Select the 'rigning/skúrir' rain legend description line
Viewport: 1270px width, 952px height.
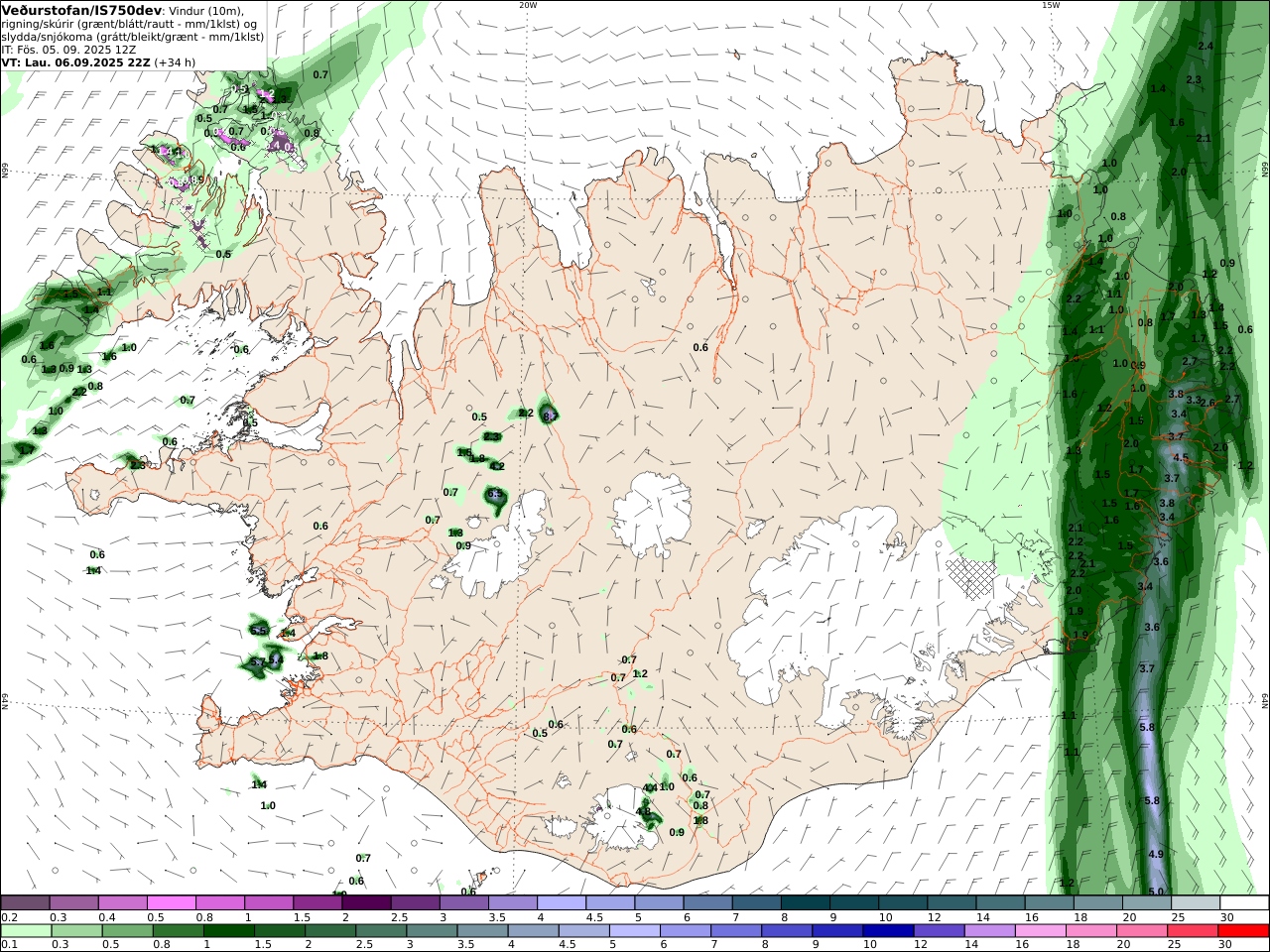click(x=129, y=24)
